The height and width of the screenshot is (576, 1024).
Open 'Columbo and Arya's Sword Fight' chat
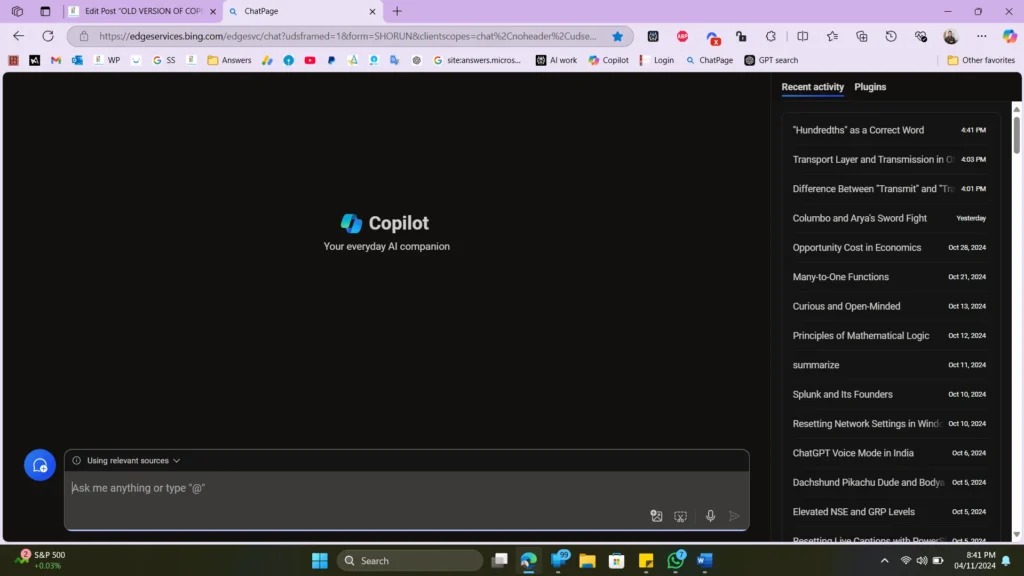coord(889,218)
